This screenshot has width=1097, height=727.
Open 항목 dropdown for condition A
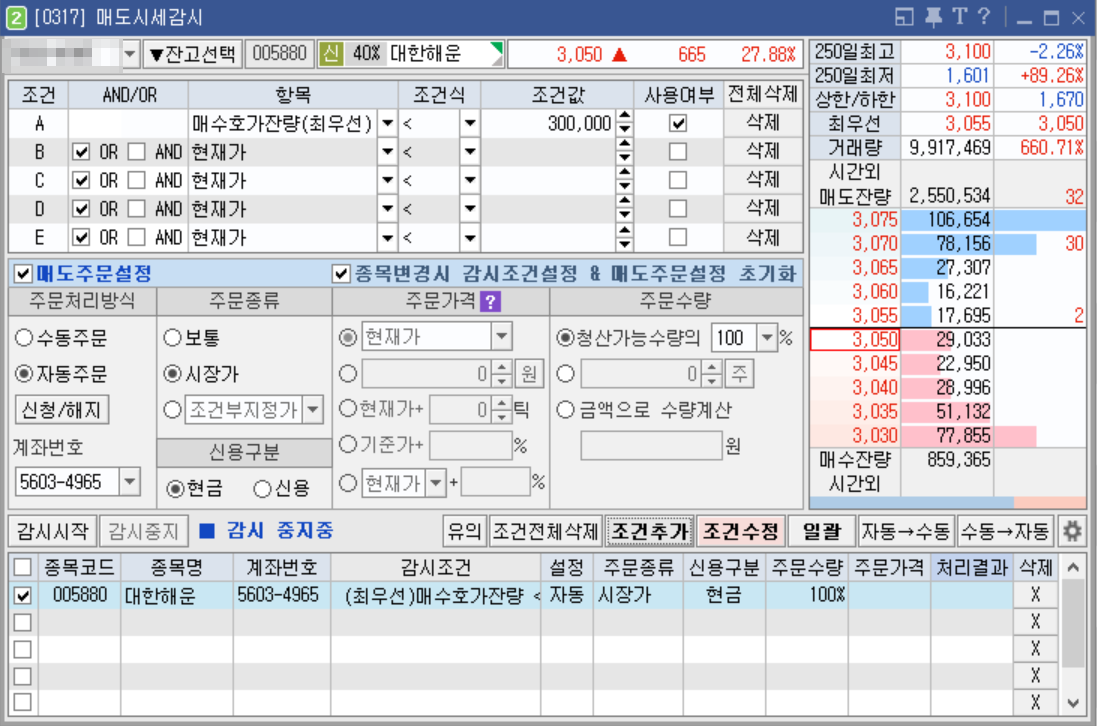point(388,124)
